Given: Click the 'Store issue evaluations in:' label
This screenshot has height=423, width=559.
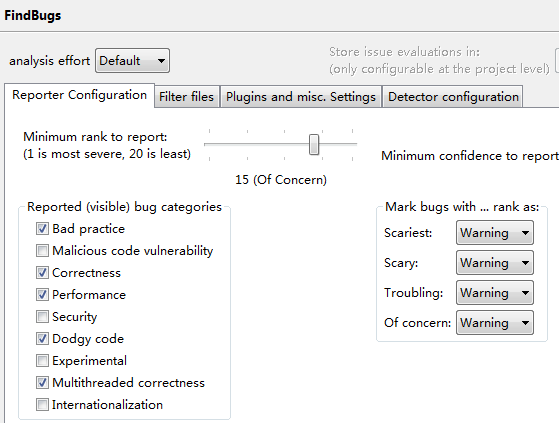Looking at the screenshot, I should pos(404,52).
